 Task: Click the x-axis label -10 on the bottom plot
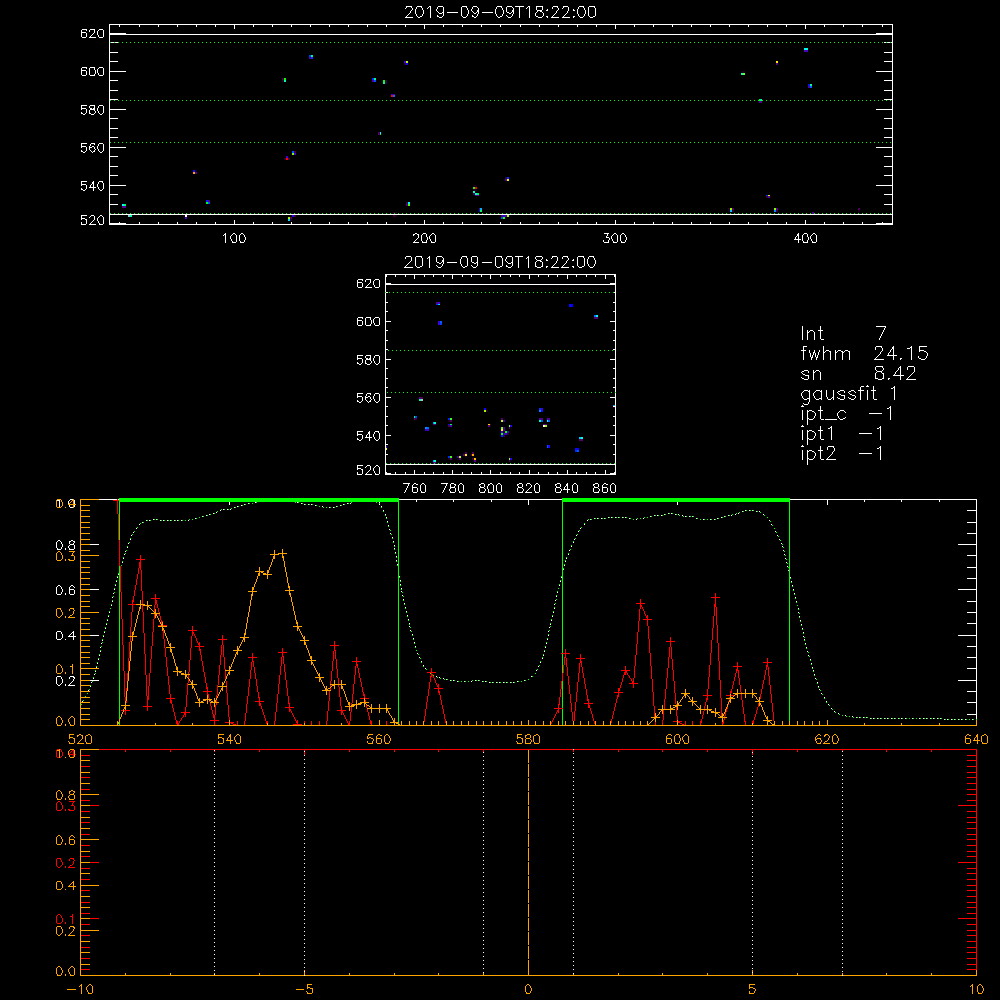[80, 989]
